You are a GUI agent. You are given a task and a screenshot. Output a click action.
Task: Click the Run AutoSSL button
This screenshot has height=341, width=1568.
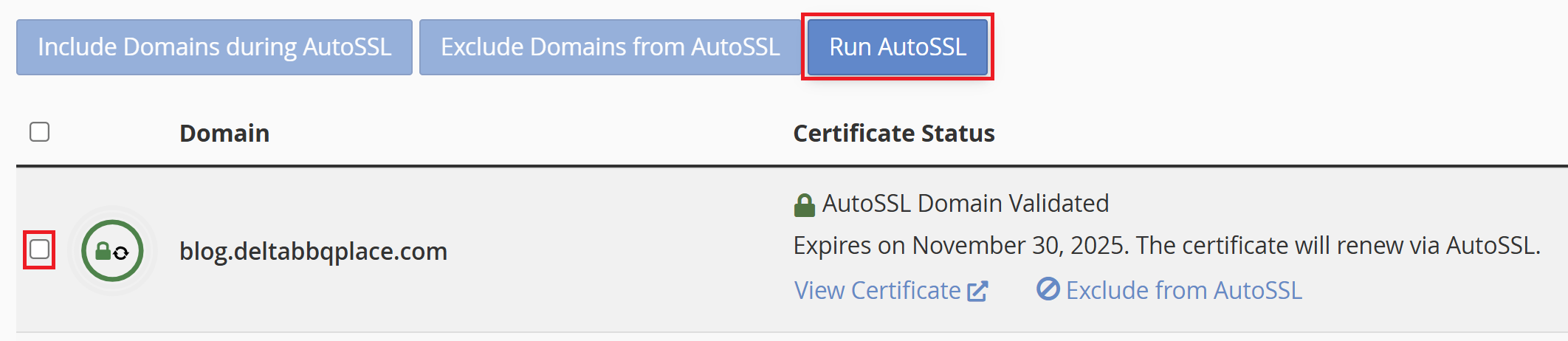click(897, 47)
